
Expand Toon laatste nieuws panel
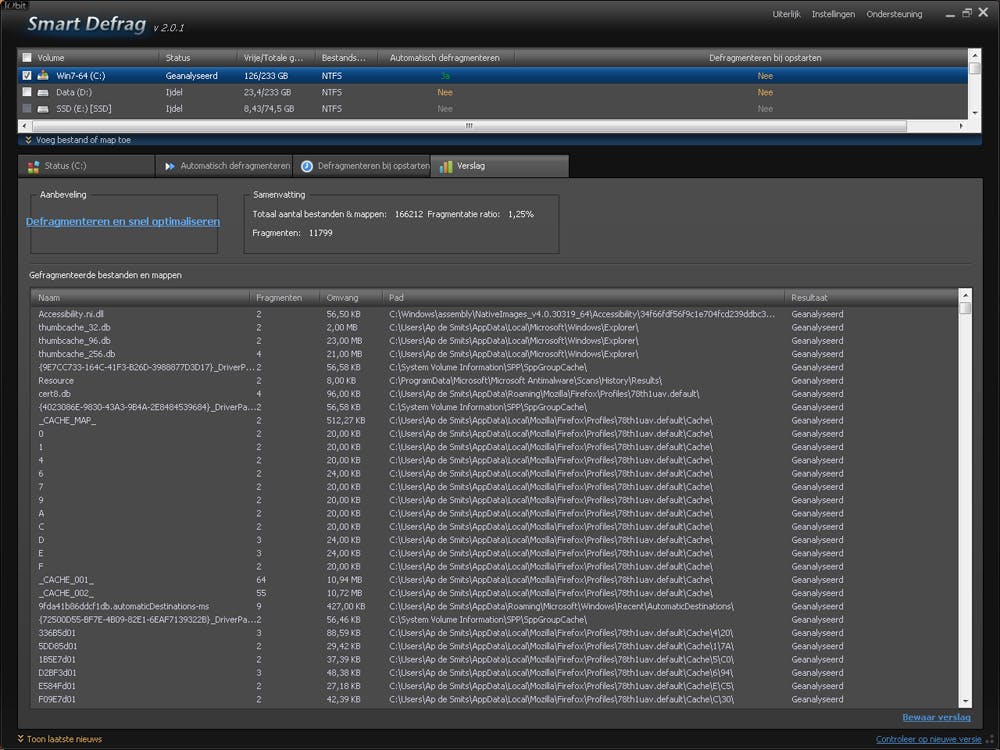tap(59, 739)
